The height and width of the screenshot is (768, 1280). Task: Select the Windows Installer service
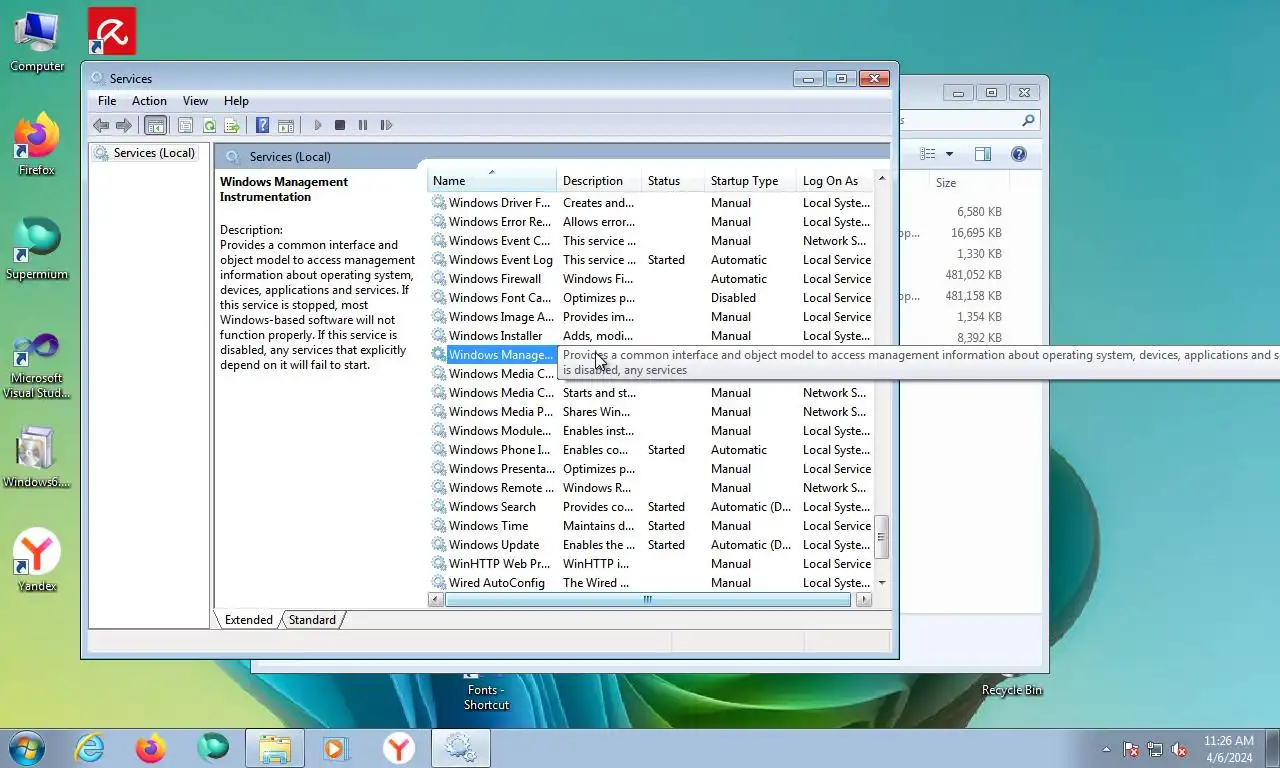pos(651,336)
